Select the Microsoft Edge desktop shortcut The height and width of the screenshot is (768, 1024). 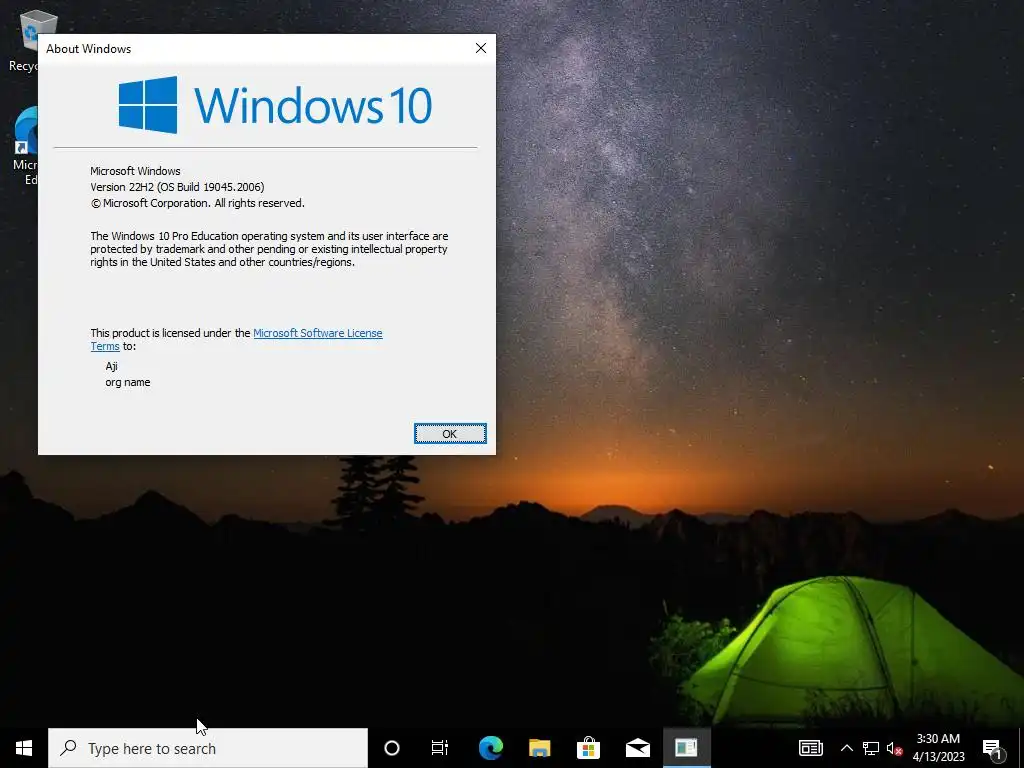25,146
